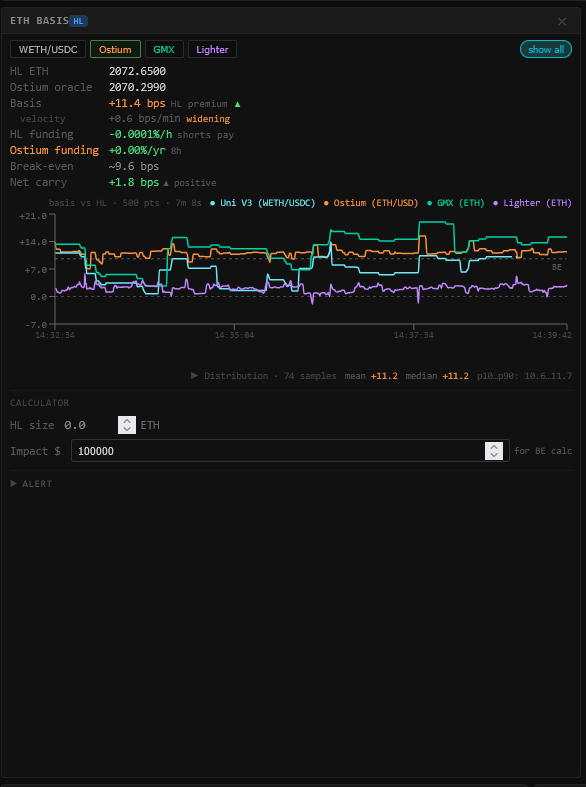
Task: Click the p10…p90 range text
Action: pyautogui.click(x=524, y=375)
